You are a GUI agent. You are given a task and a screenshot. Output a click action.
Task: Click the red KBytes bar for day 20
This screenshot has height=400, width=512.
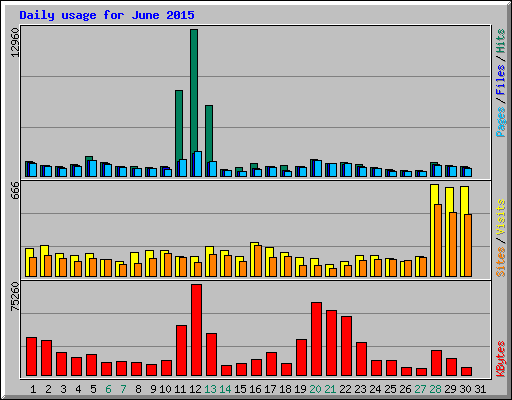point(316,339)
